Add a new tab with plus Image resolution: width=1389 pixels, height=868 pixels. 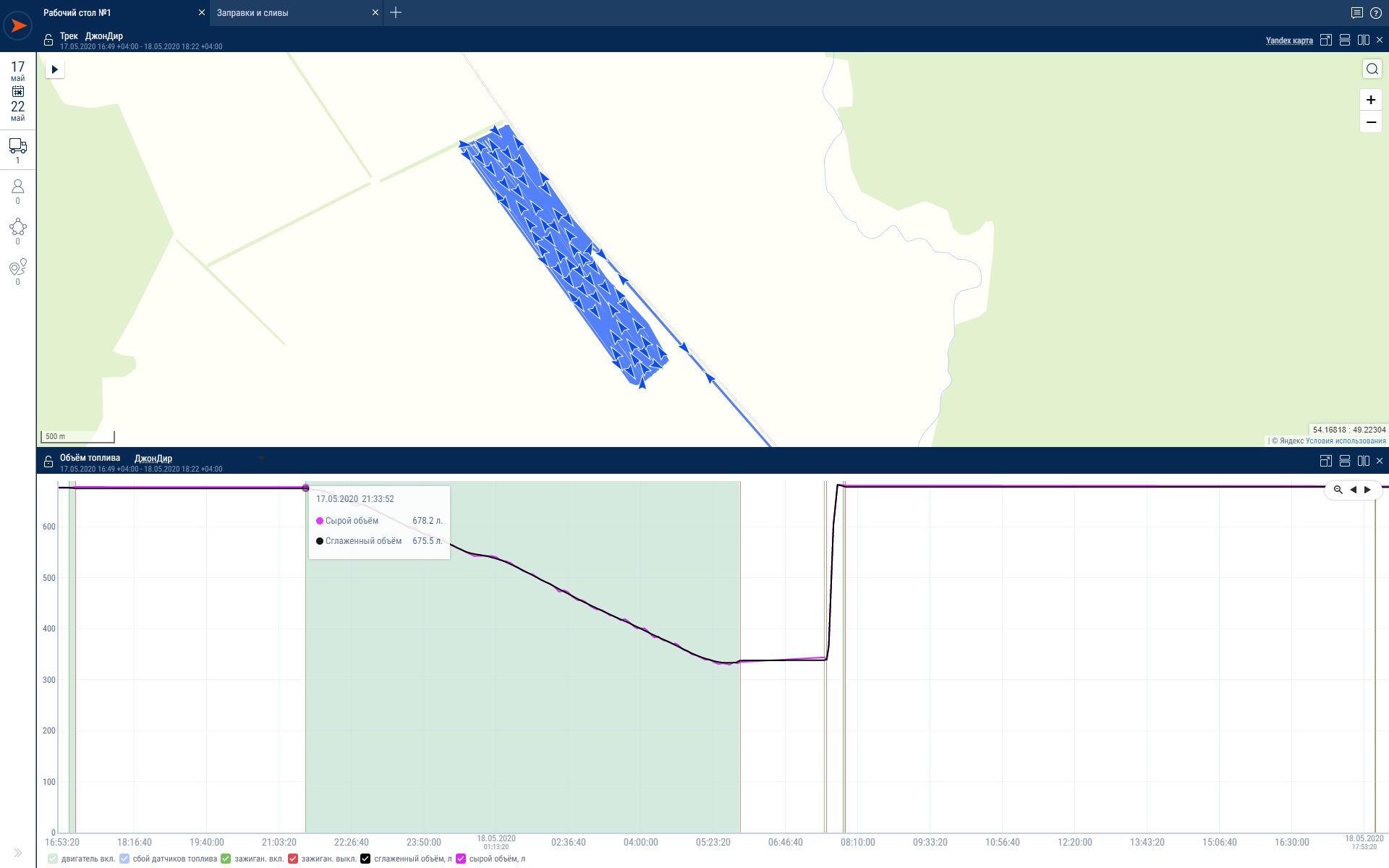point(395,12)
